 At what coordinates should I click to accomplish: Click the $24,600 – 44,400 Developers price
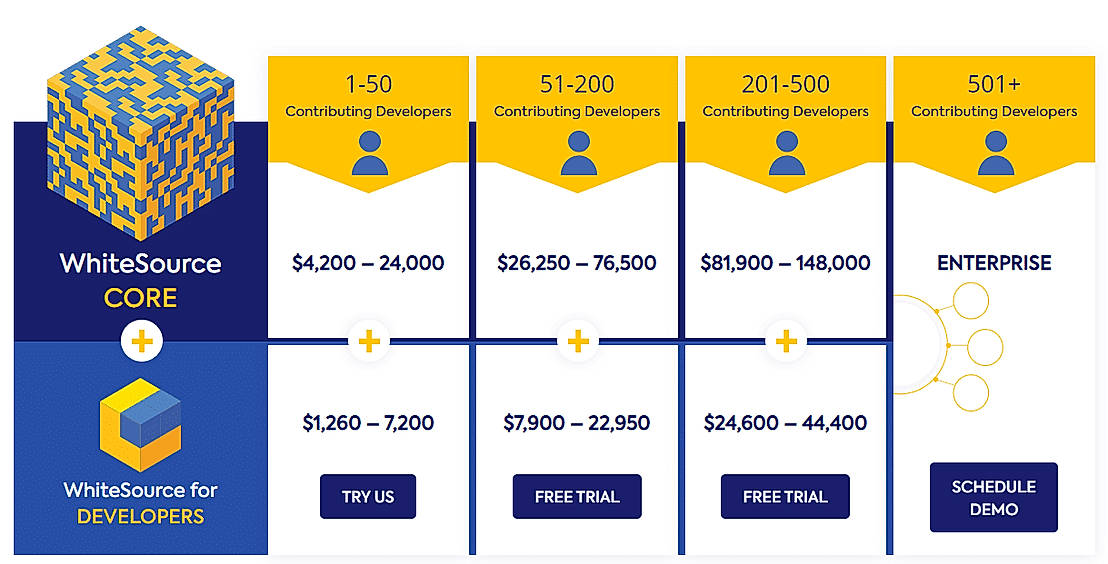click(x=785, y=423)
